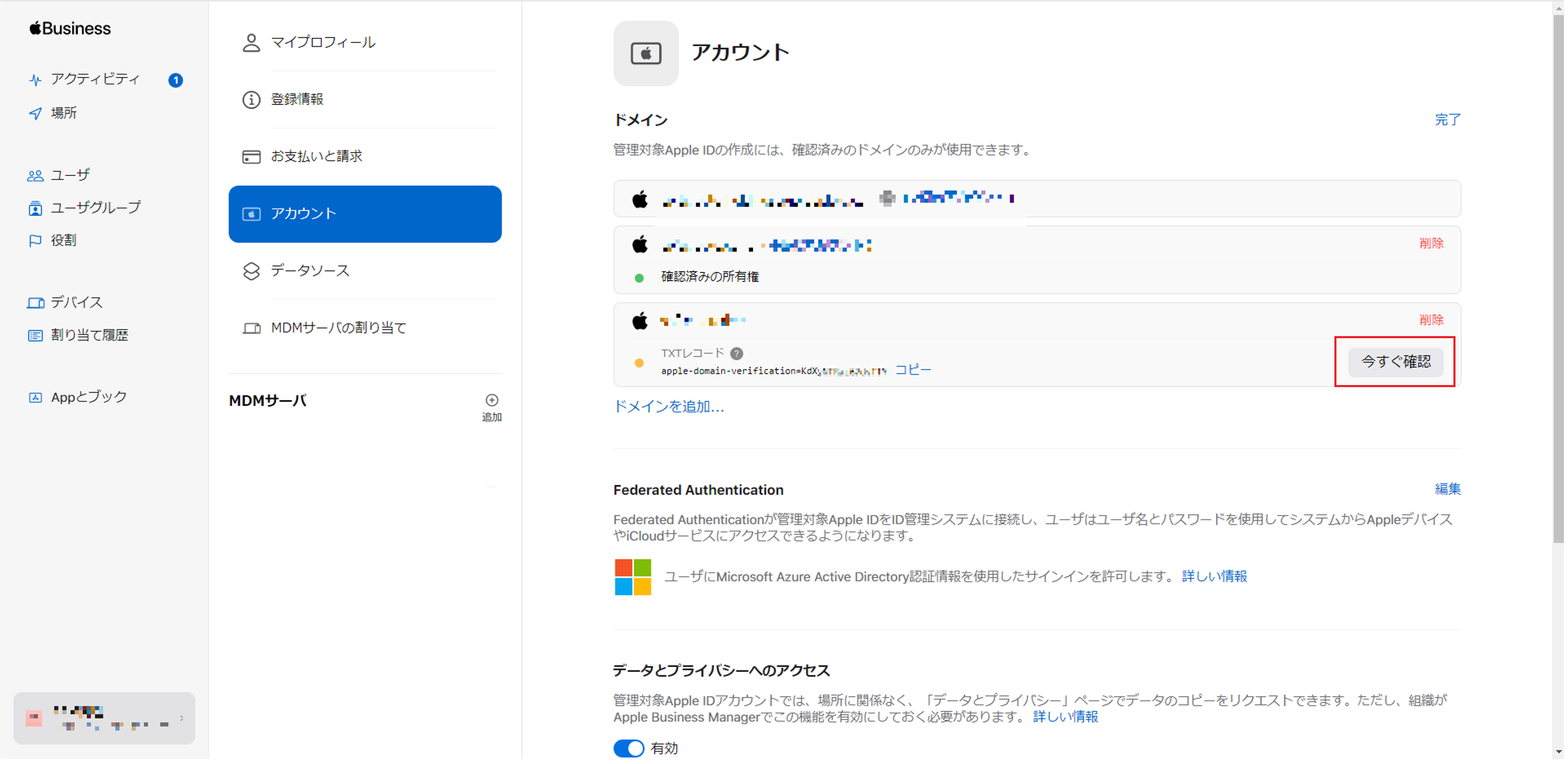
Task: Toggle the 有効 switch off
Action: [x=629, y=749]
